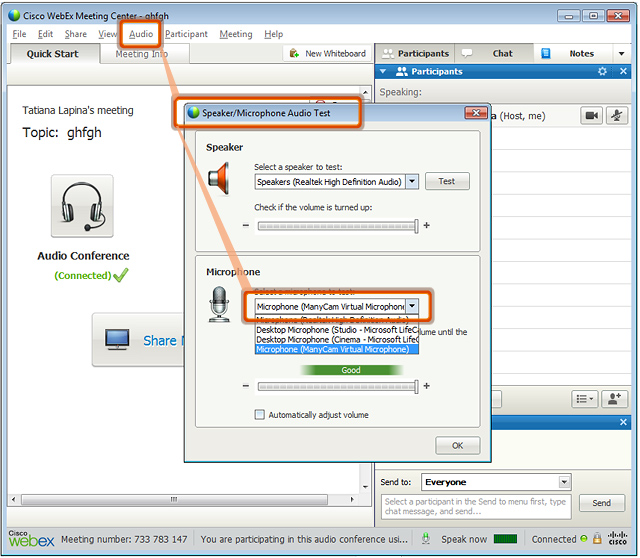Image resolution: width=640 pixels, height=558 pixels.
Task: Adjust the microphone volume slider
Action: (337, 387)
